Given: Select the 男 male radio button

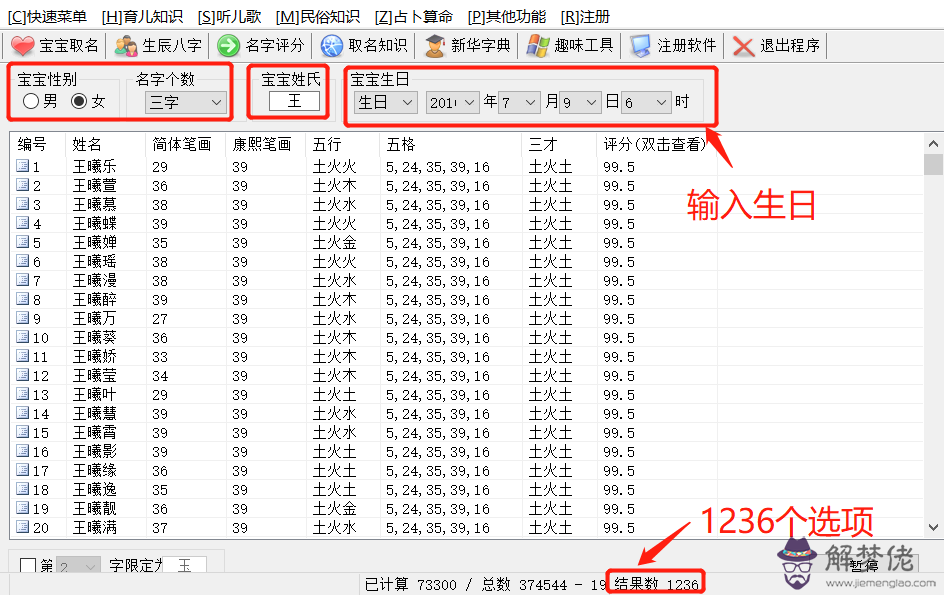Looking at the screenshot, I should 31,100.
